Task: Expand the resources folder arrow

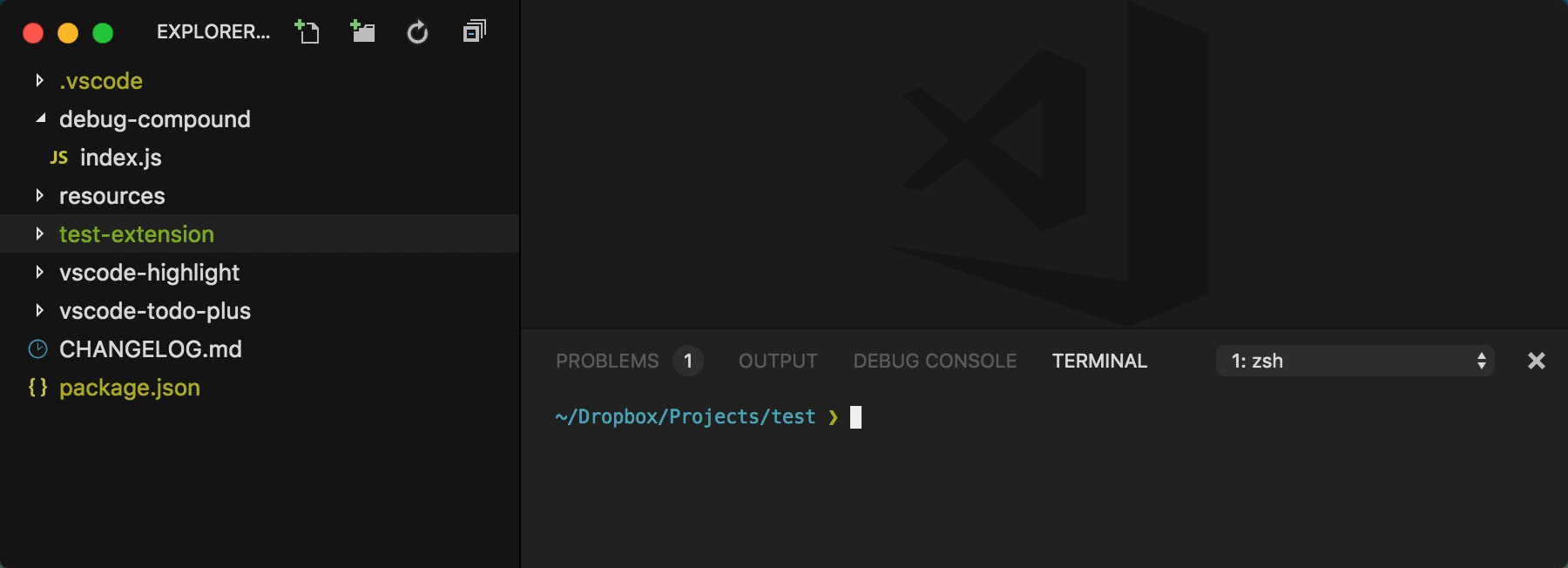Action: (x=39, y=196)
